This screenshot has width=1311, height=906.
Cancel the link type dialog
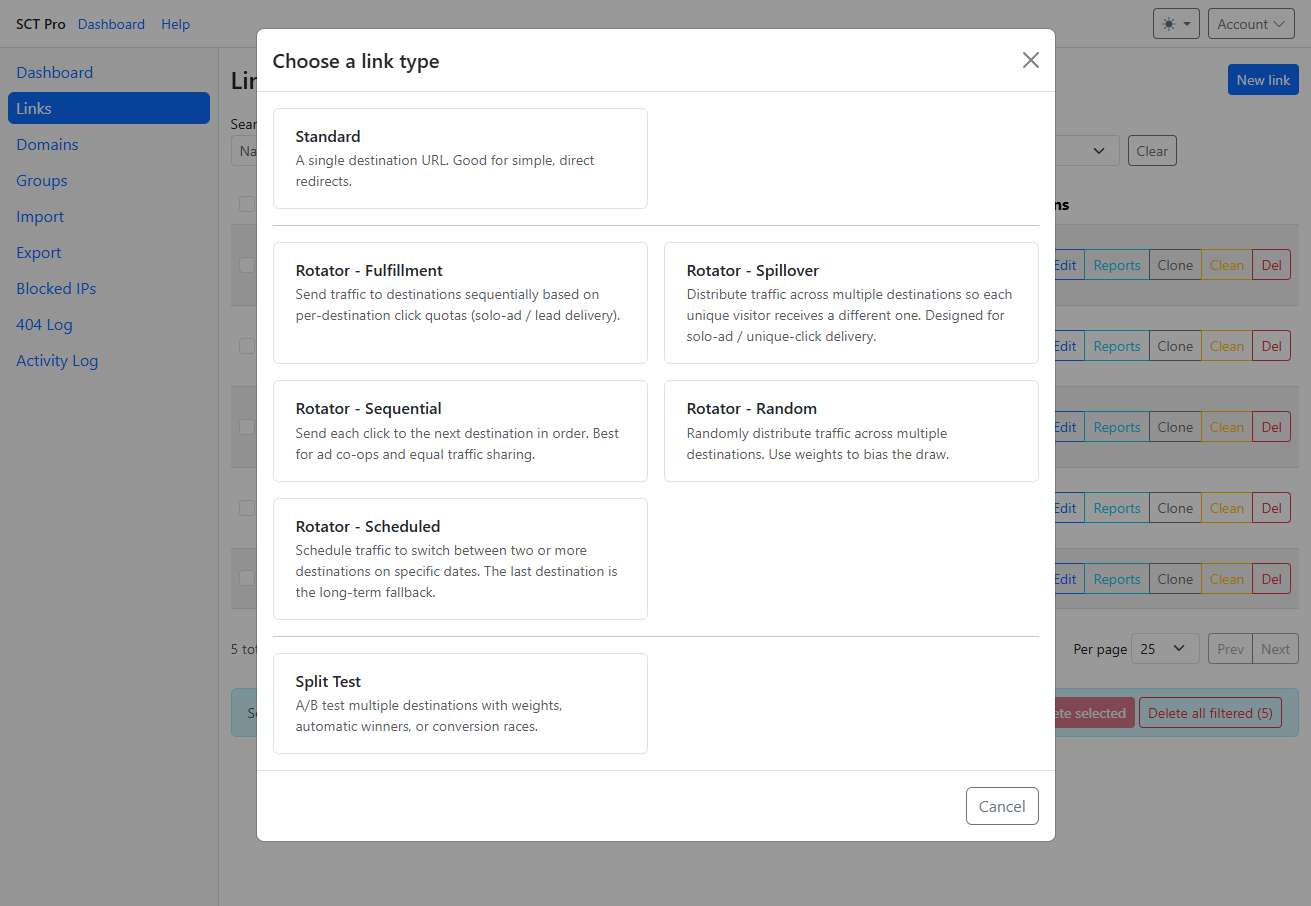(1002, 806)
